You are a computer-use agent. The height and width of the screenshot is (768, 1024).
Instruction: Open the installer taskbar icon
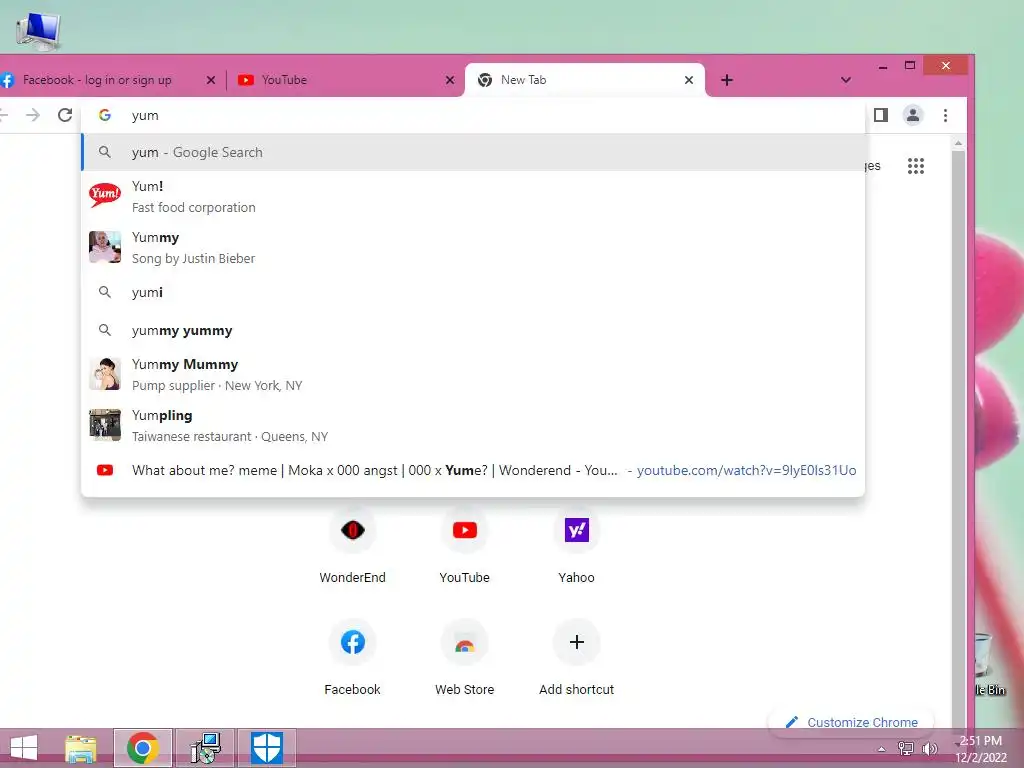click(205, 748)
